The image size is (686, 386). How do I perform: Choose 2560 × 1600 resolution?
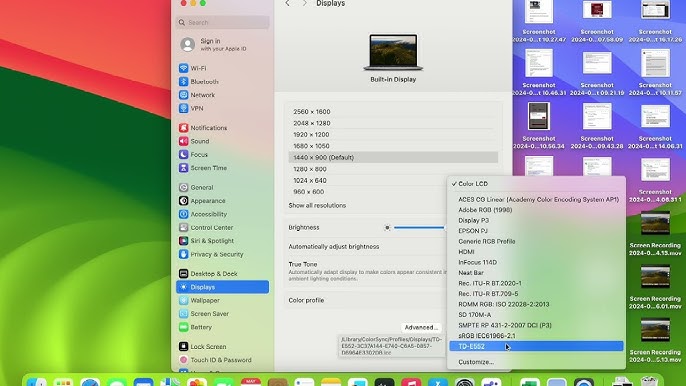pyautogui.click(x=393, y=112)
